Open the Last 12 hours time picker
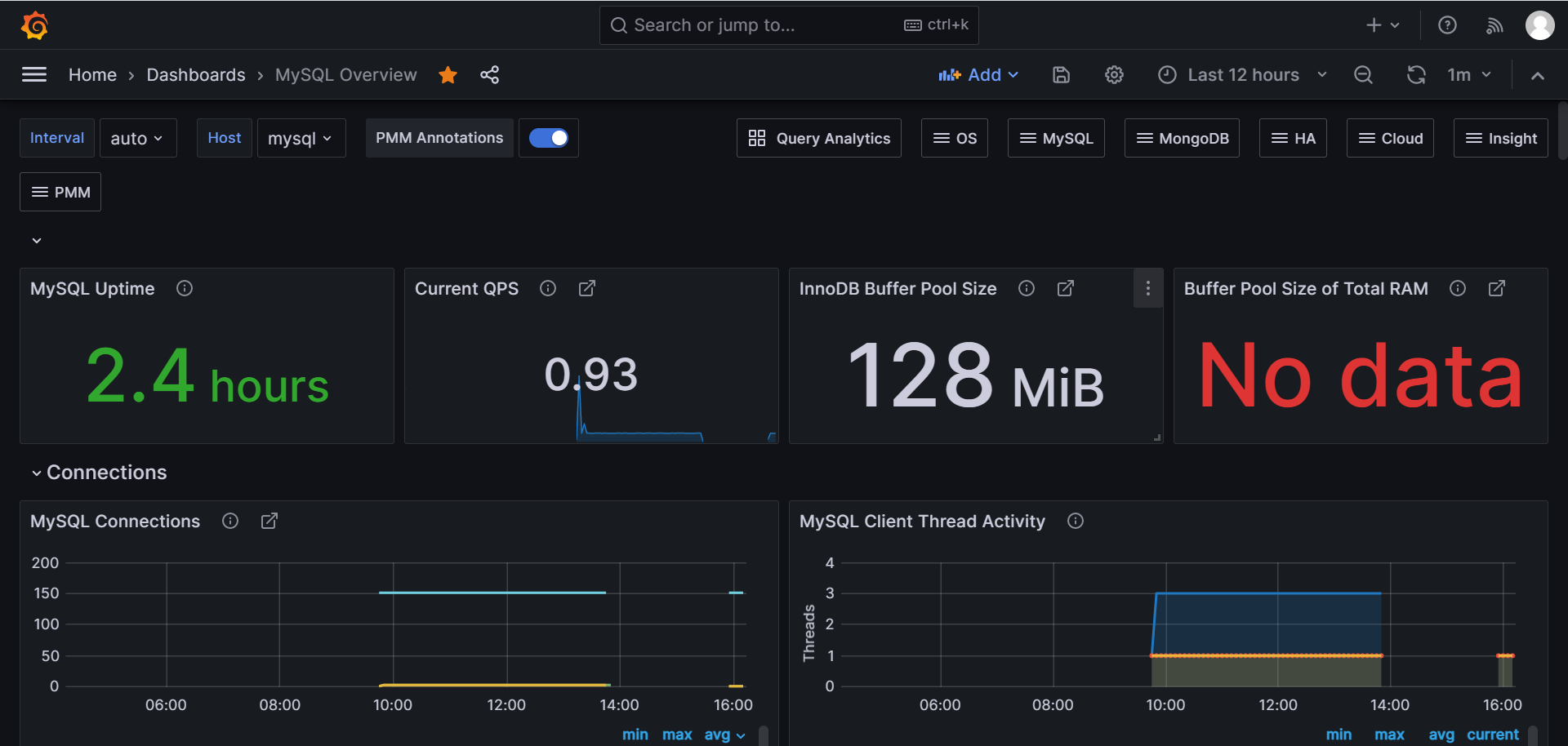Image resolution: width=1568 pixels, height=746 pixels. click(1242, 74)
